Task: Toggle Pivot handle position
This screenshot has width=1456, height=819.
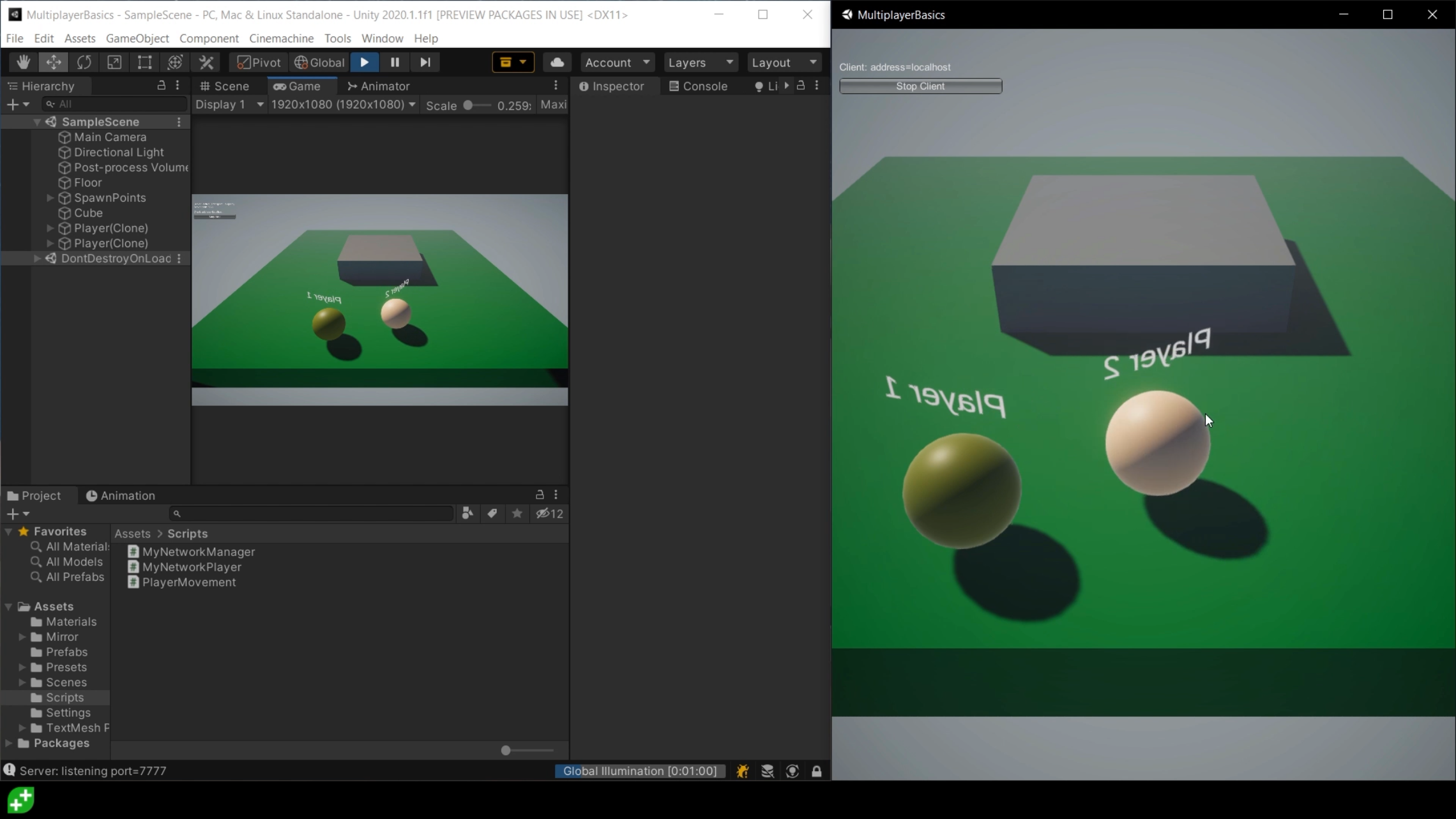Action: [x=259, y=62]
